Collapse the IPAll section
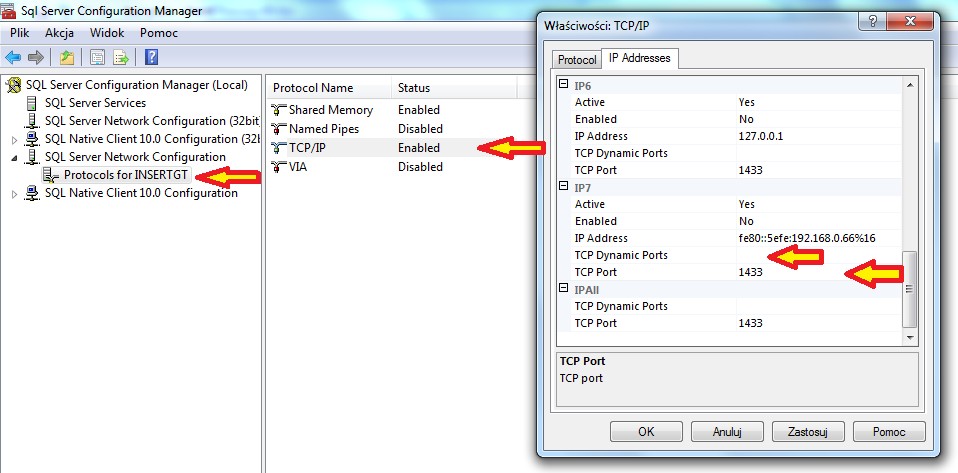The height and width of the screenshot is (473, 958). [x=564, y=289]
